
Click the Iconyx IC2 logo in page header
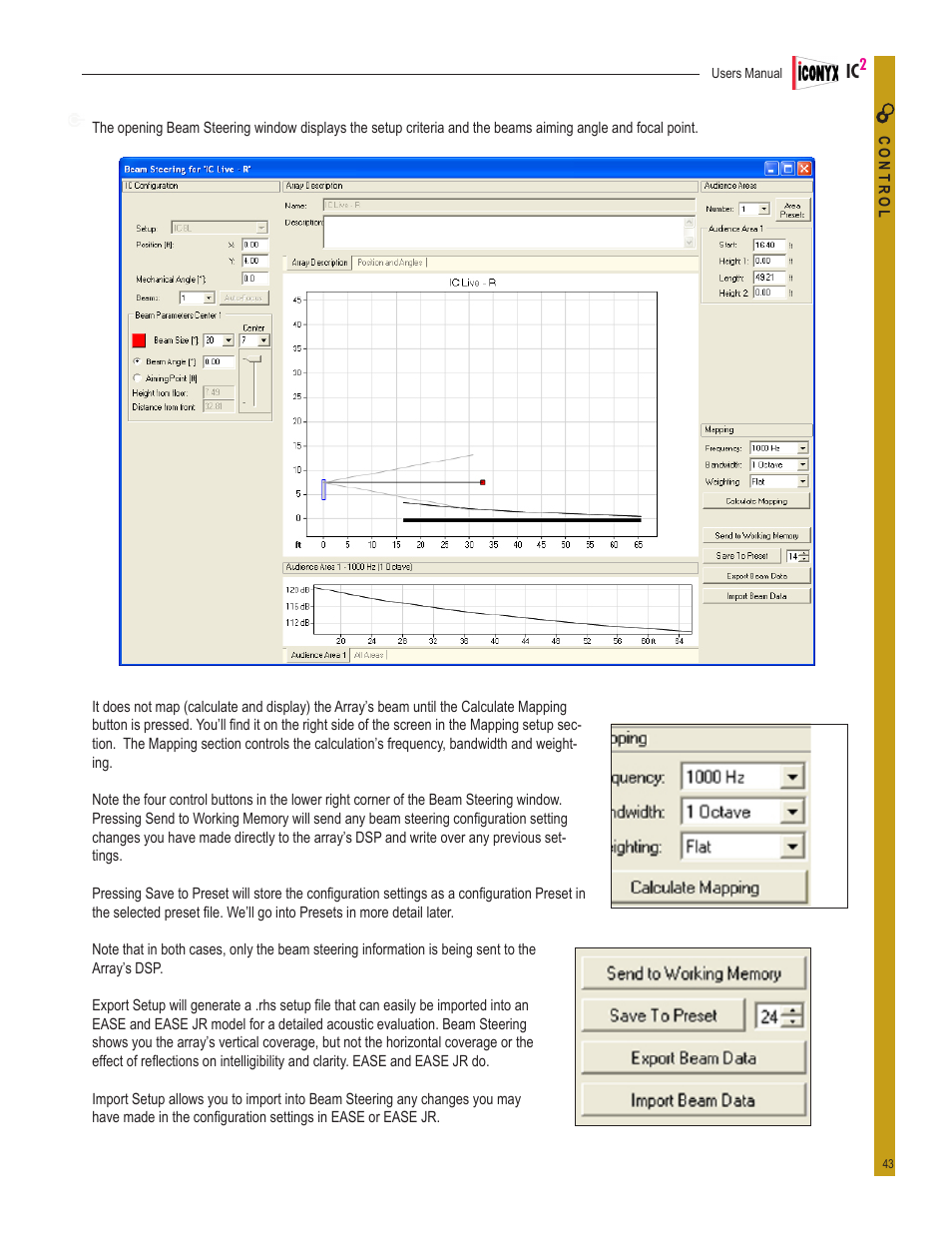click(830, 72)
